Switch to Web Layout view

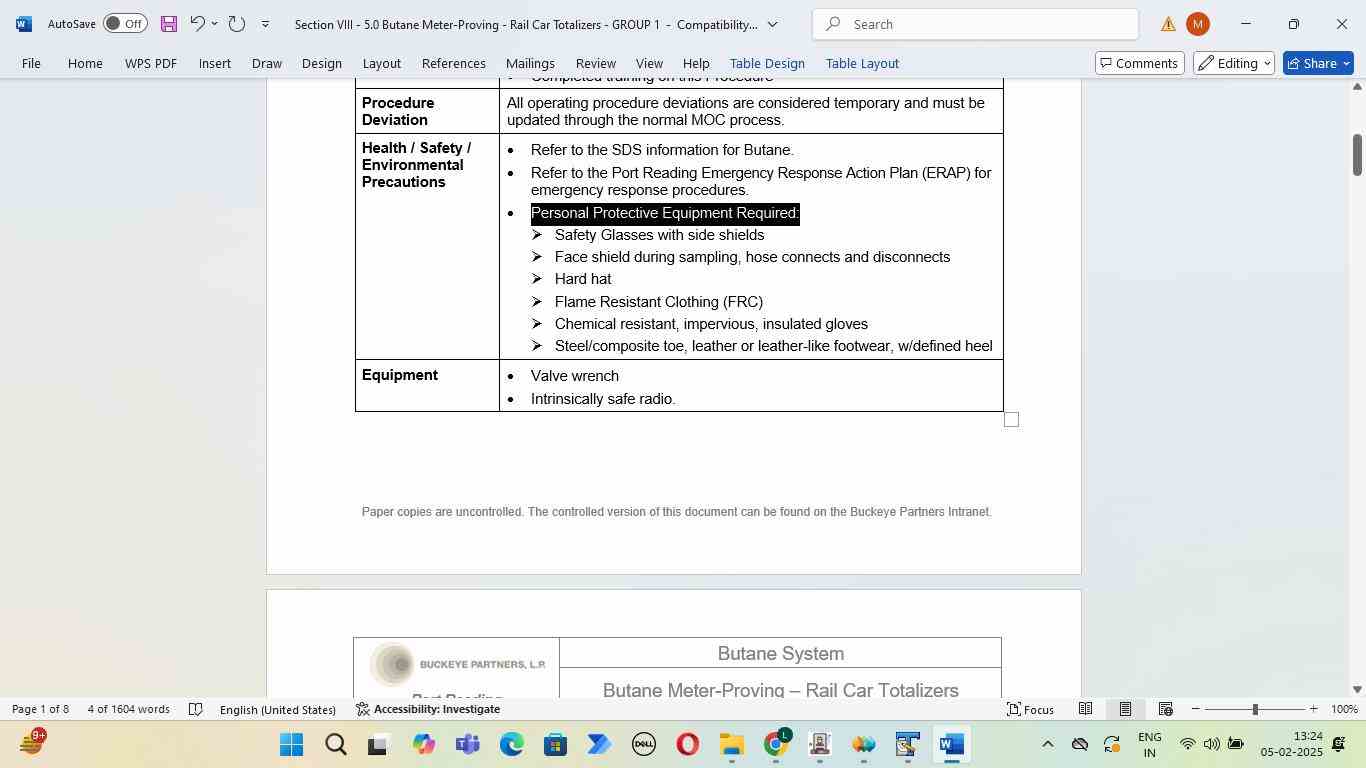coord(1165,709)
